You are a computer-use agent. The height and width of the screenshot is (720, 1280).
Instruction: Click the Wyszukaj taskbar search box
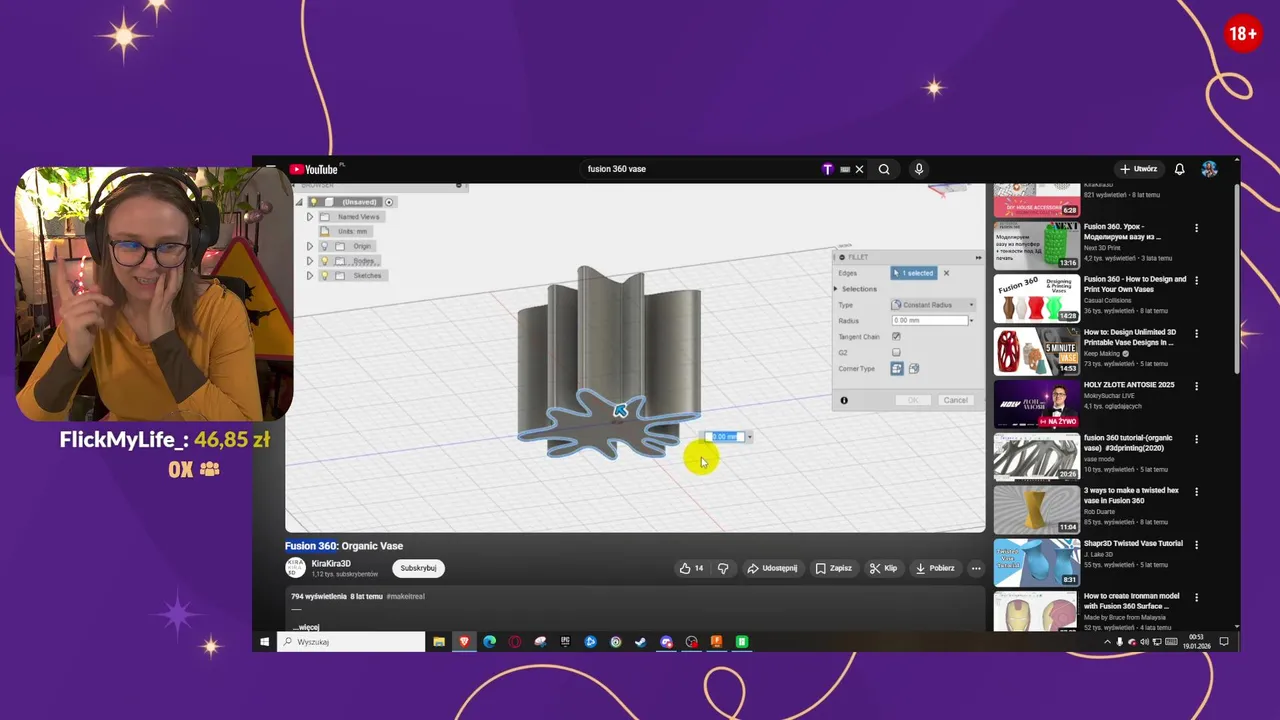click(x=352, y=642)
